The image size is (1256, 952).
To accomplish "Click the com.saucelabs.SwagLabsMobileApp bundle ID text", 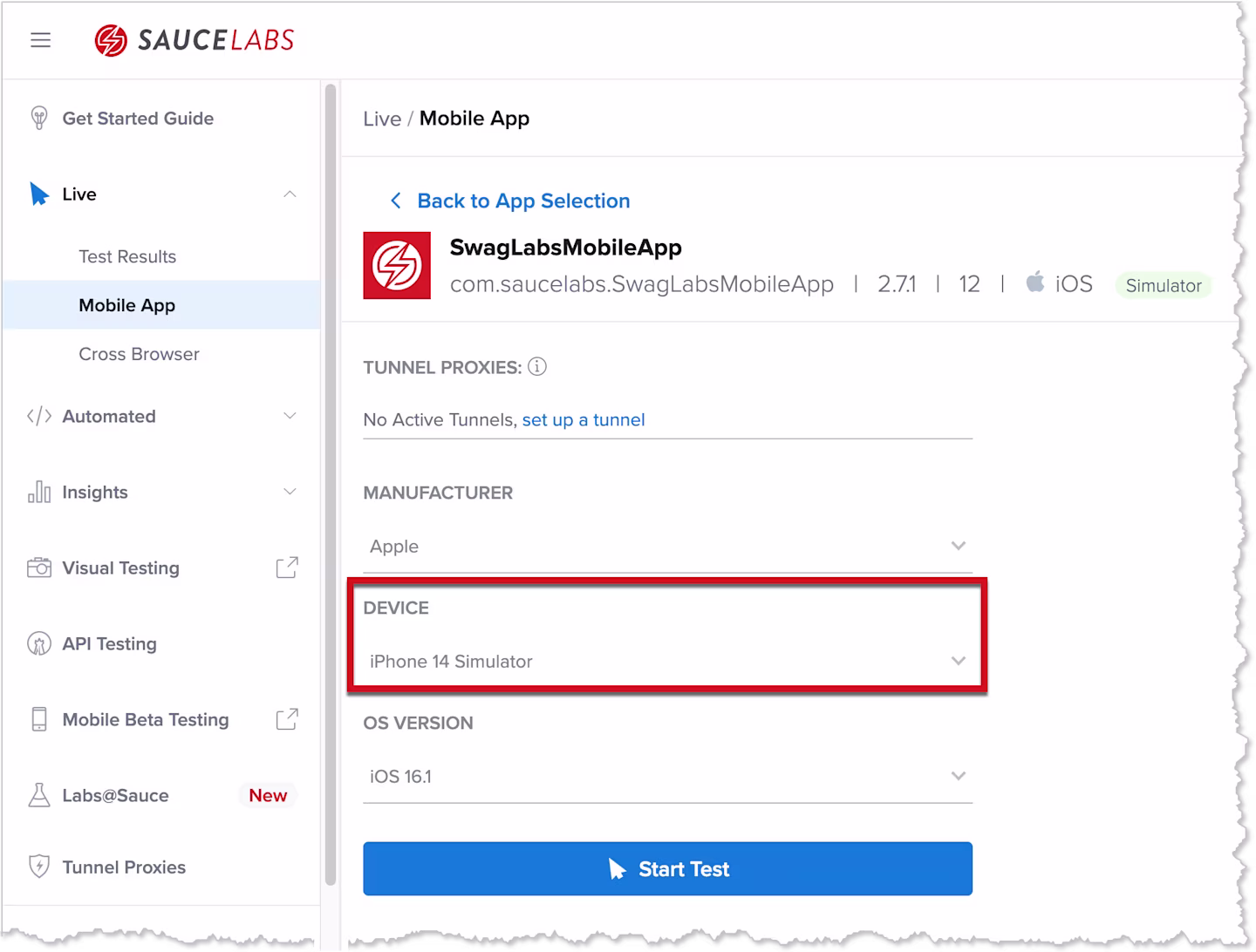I will [642, 284].
